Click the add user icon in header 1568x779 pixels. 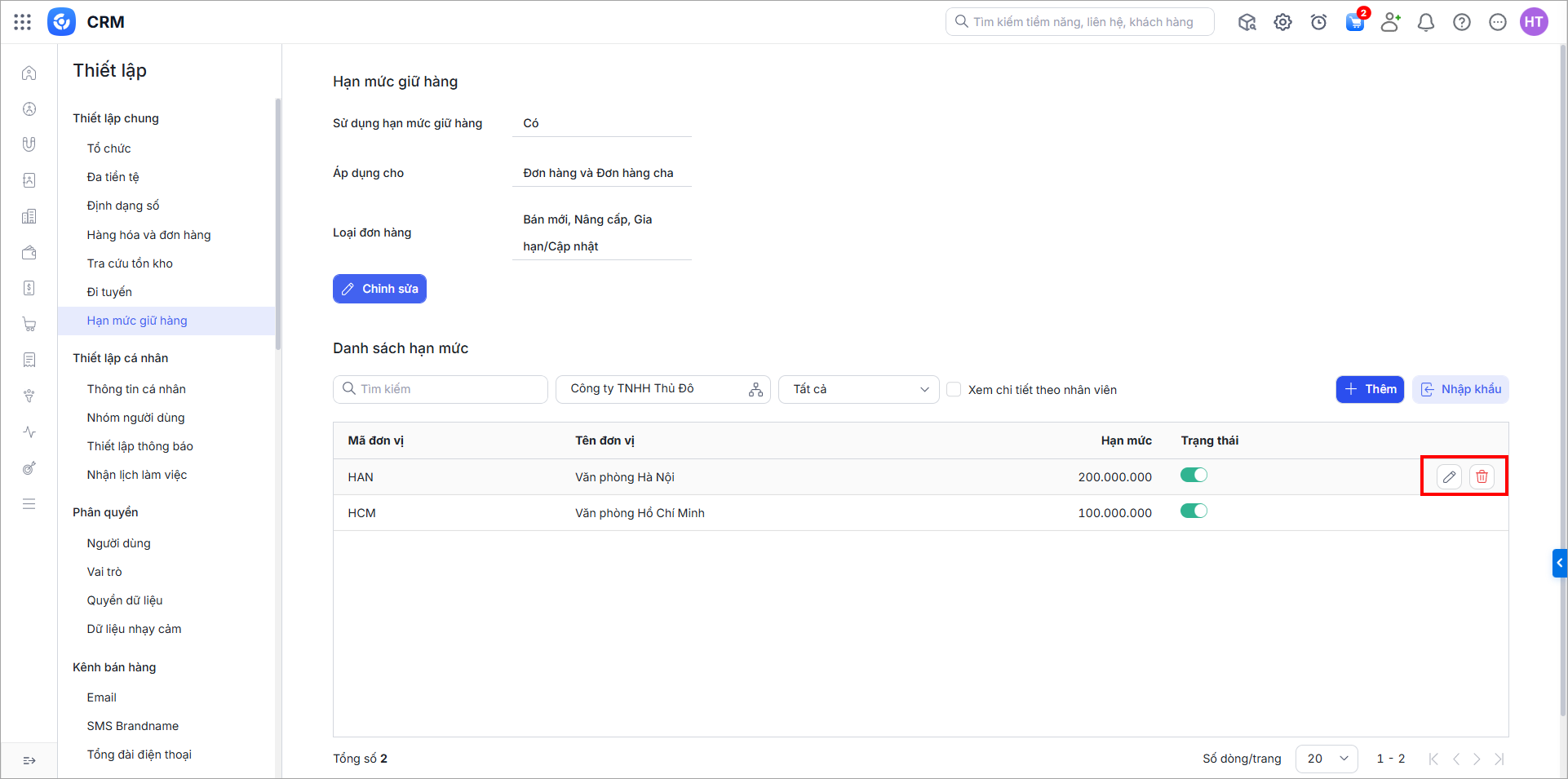click(x=1390, y=22)
